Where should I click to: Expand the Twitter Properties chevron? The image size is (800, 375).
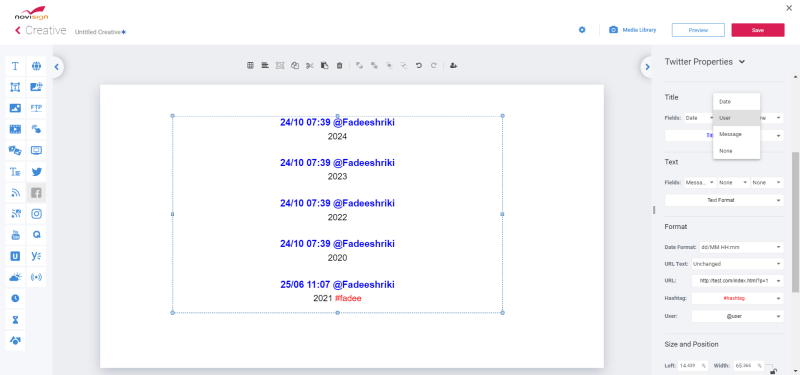pos(742,62)
